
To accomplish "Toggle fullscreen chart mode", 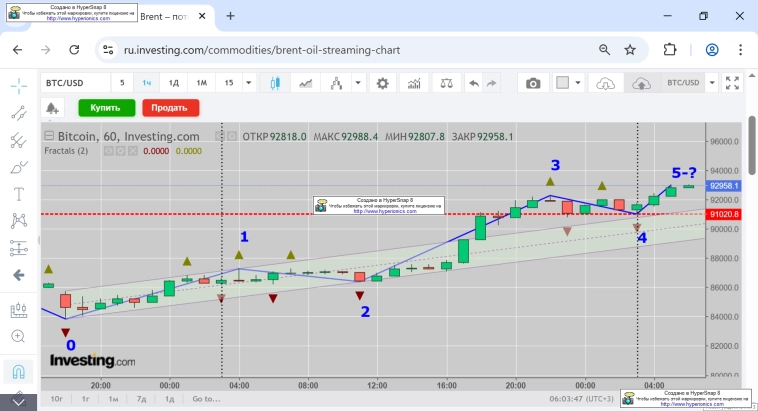I will 731,84.
